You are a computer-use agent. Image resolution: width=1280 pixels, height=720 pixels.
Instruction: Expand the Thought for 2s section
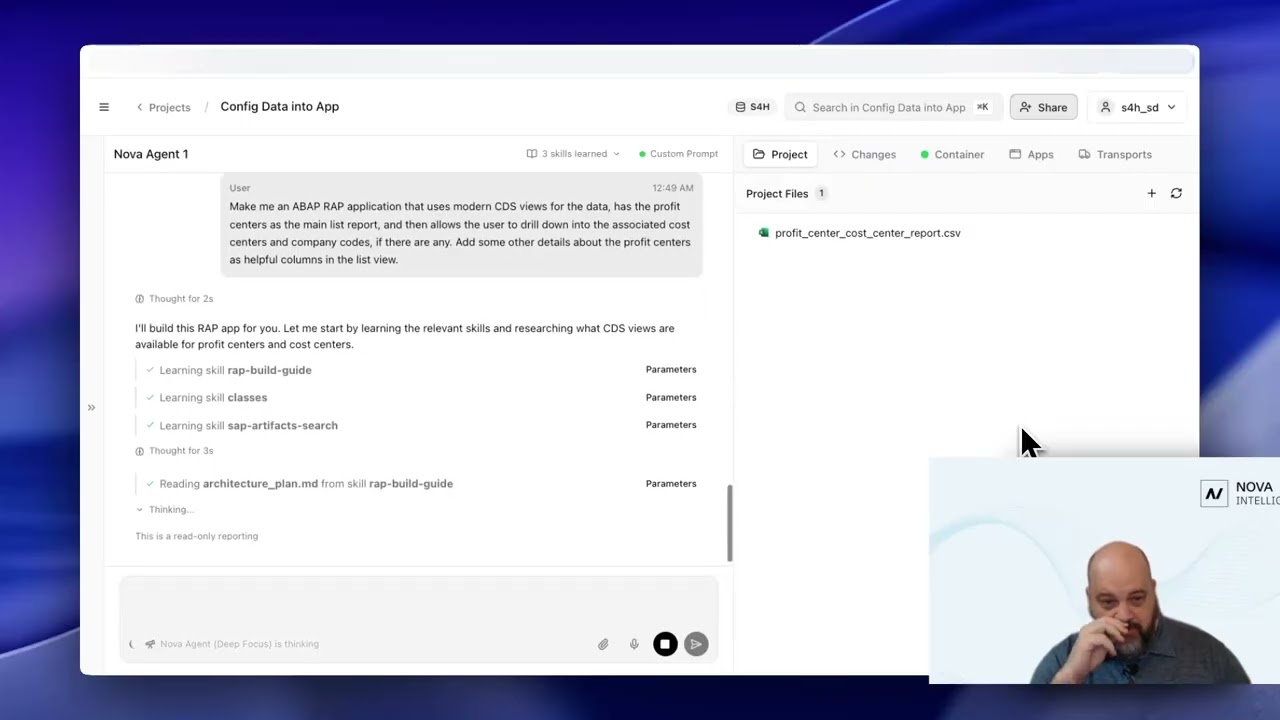pos(174,298)
